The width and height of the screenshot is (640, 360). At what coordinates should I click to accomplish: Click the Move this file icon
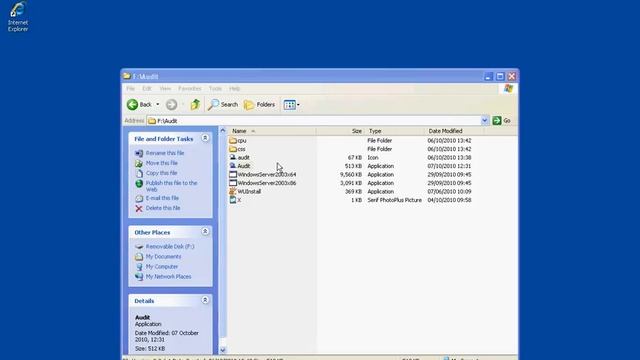(x=139, y=163)
